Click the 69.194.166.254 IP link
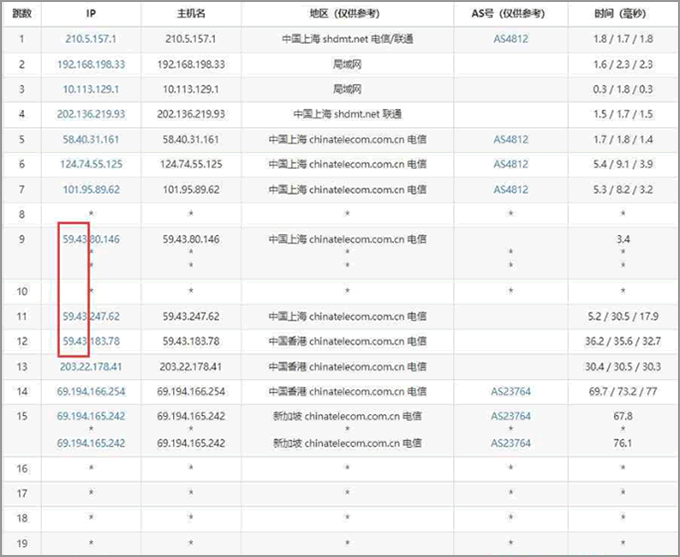Image resolution: width=680 pixels, height=557 pixels. [91, 391]
